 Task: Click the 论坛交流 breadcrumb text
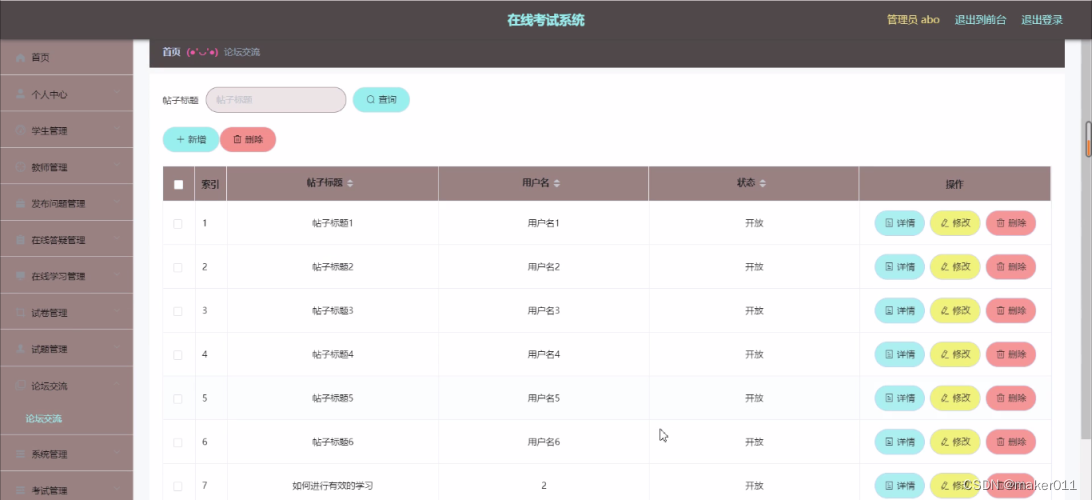pyautogui.click(x=242, y=52)
